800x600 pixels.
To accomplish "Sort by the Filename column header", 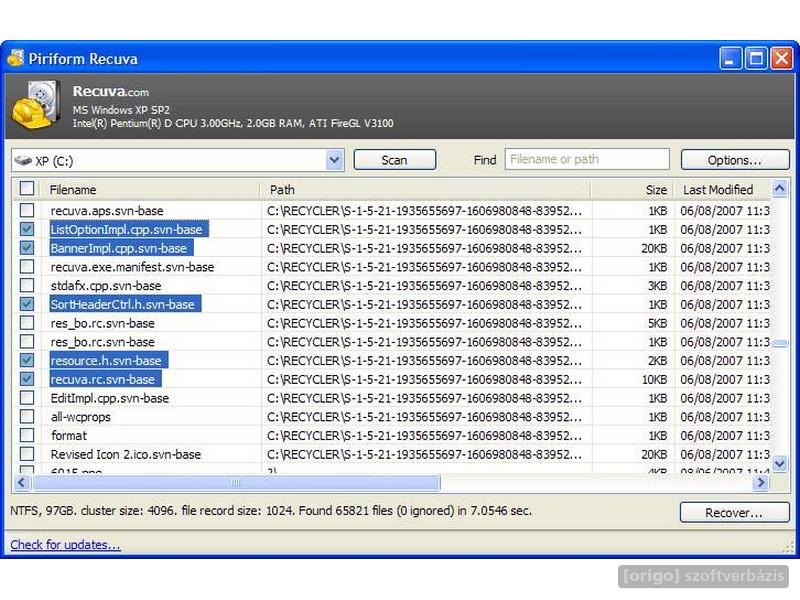I will pyautogui.click(x=151, y=189).
